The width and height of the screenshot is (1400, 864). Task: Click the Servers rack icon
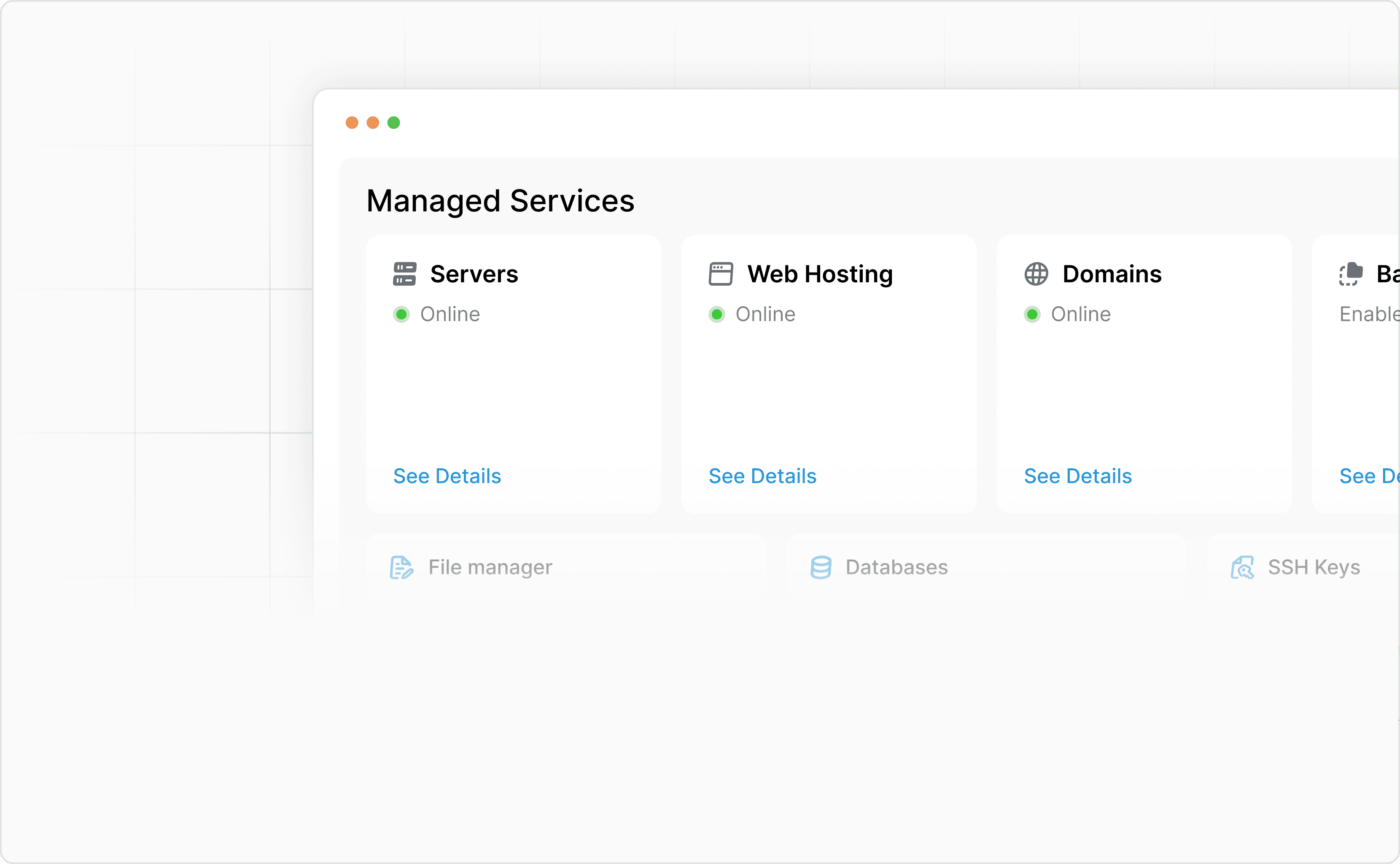pyautogui.click(x=405, y=274)
